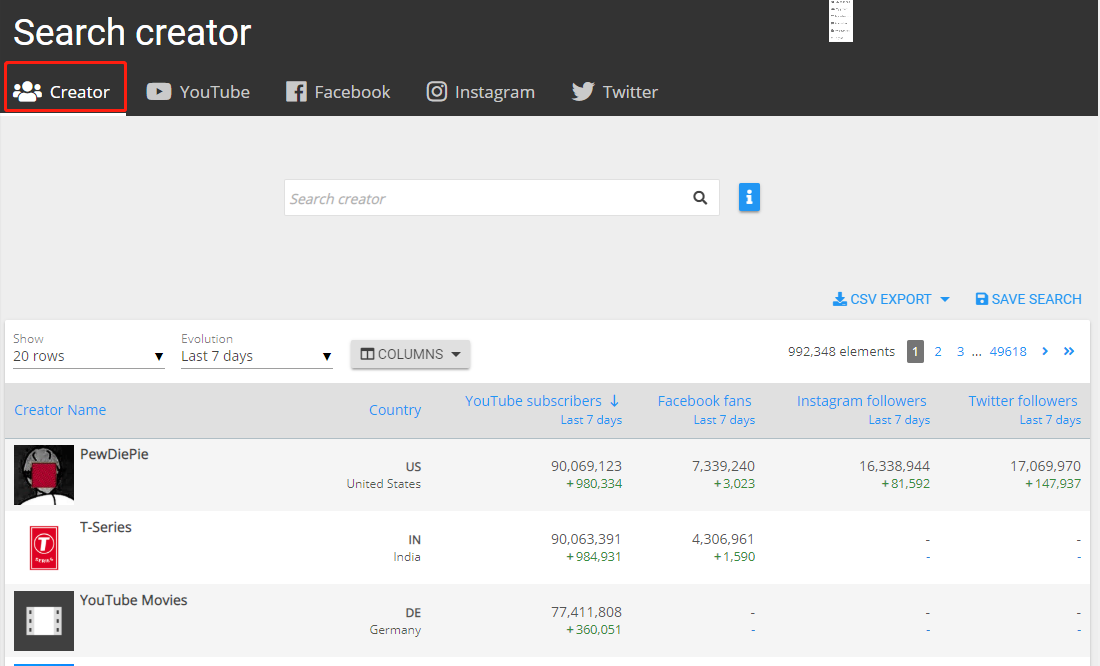The width and height of the screenshot is (1100, 666).
Task: Click the SAVE SEARCH button
Action: pos(1028,299)
